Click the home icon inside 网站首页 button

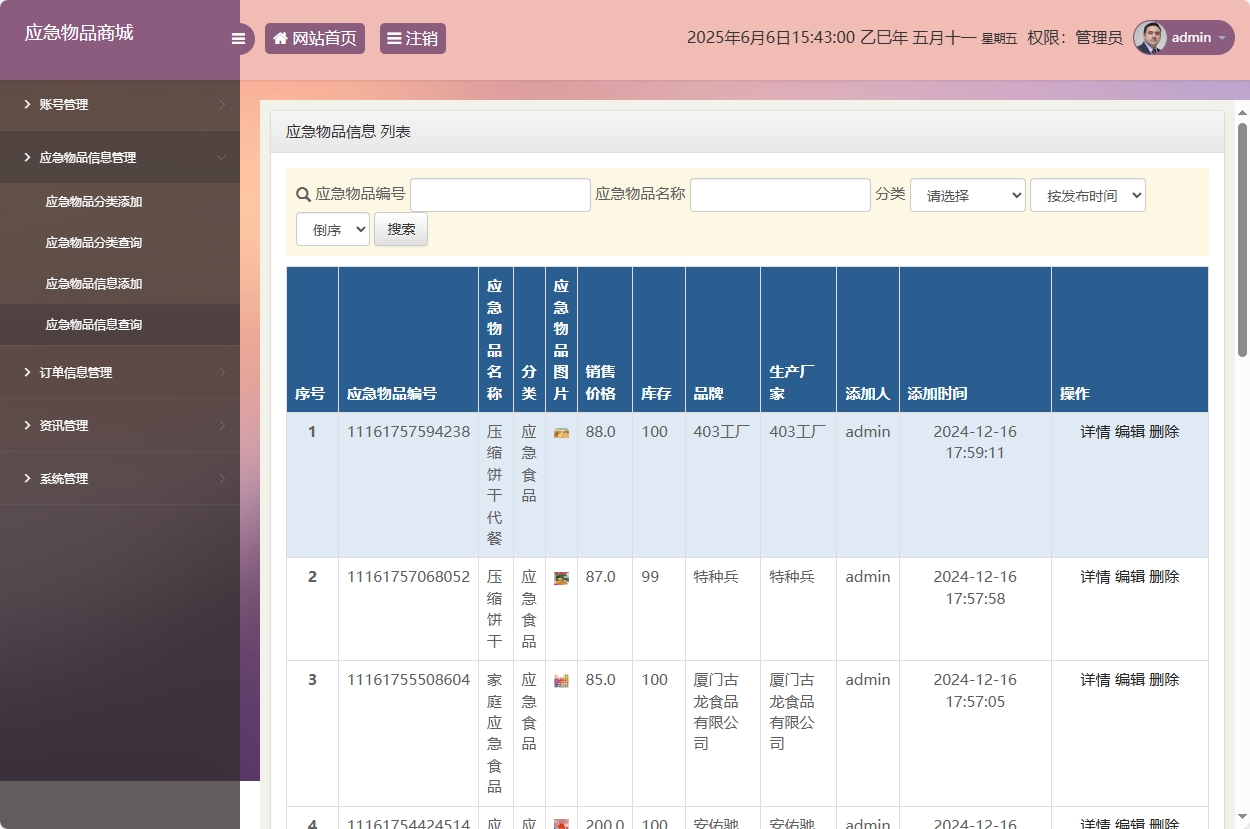pos(280,38)
